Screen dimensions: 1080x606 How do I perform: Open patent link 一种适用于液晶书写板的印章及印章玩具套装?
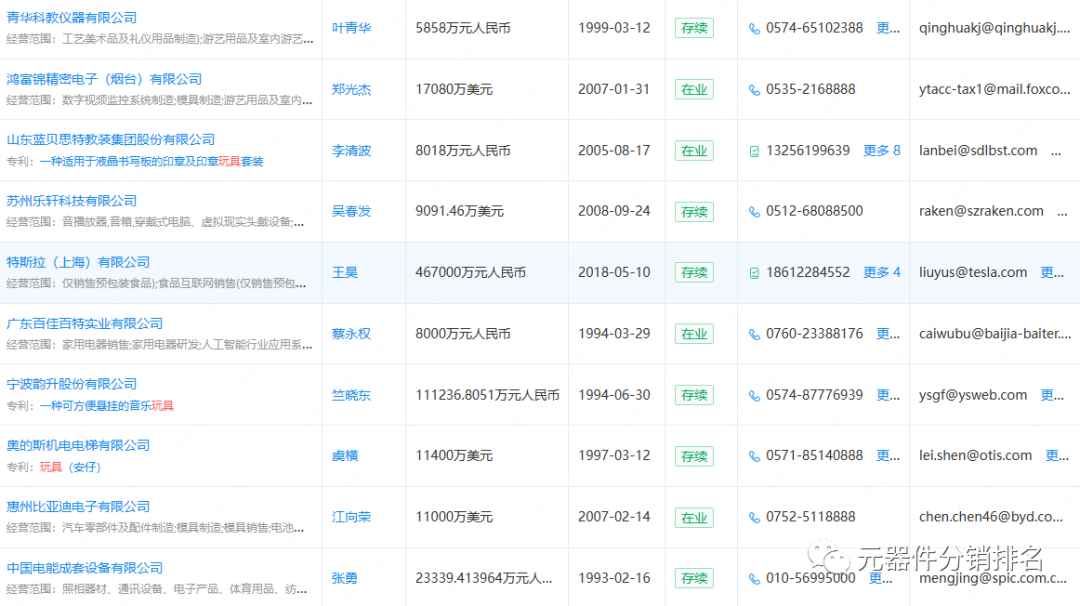click(152, 161)
